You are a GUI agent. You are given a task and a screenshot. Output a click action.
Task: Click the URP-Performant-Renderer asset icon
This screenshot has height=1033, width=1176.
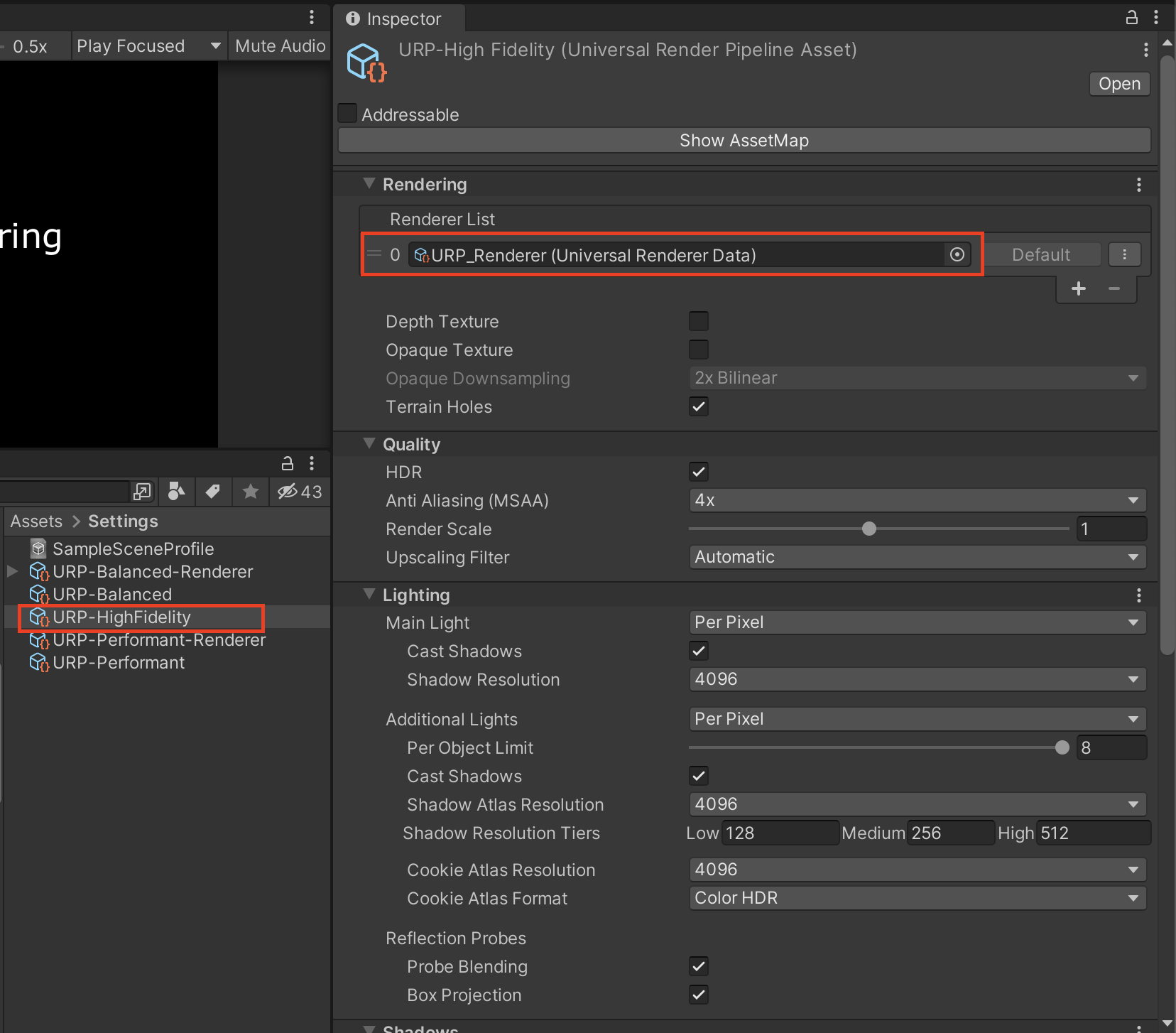[39, 639]
